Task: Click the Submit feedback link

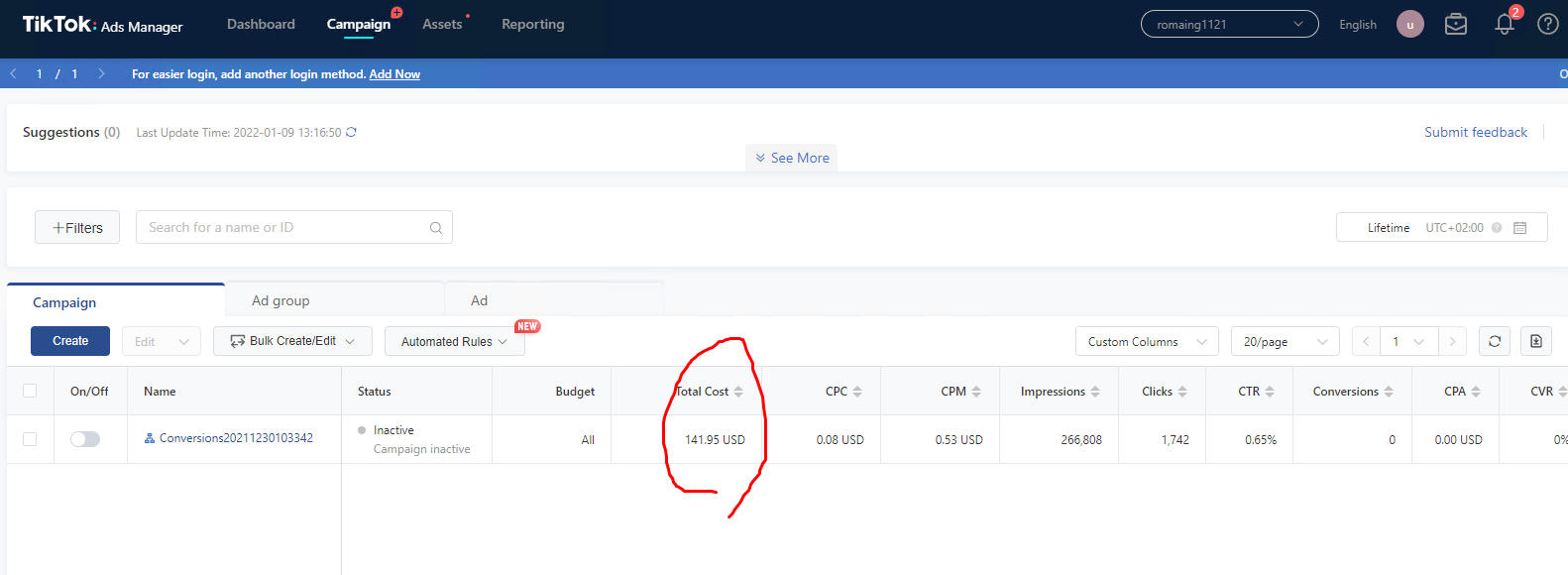Action: 1476,132
